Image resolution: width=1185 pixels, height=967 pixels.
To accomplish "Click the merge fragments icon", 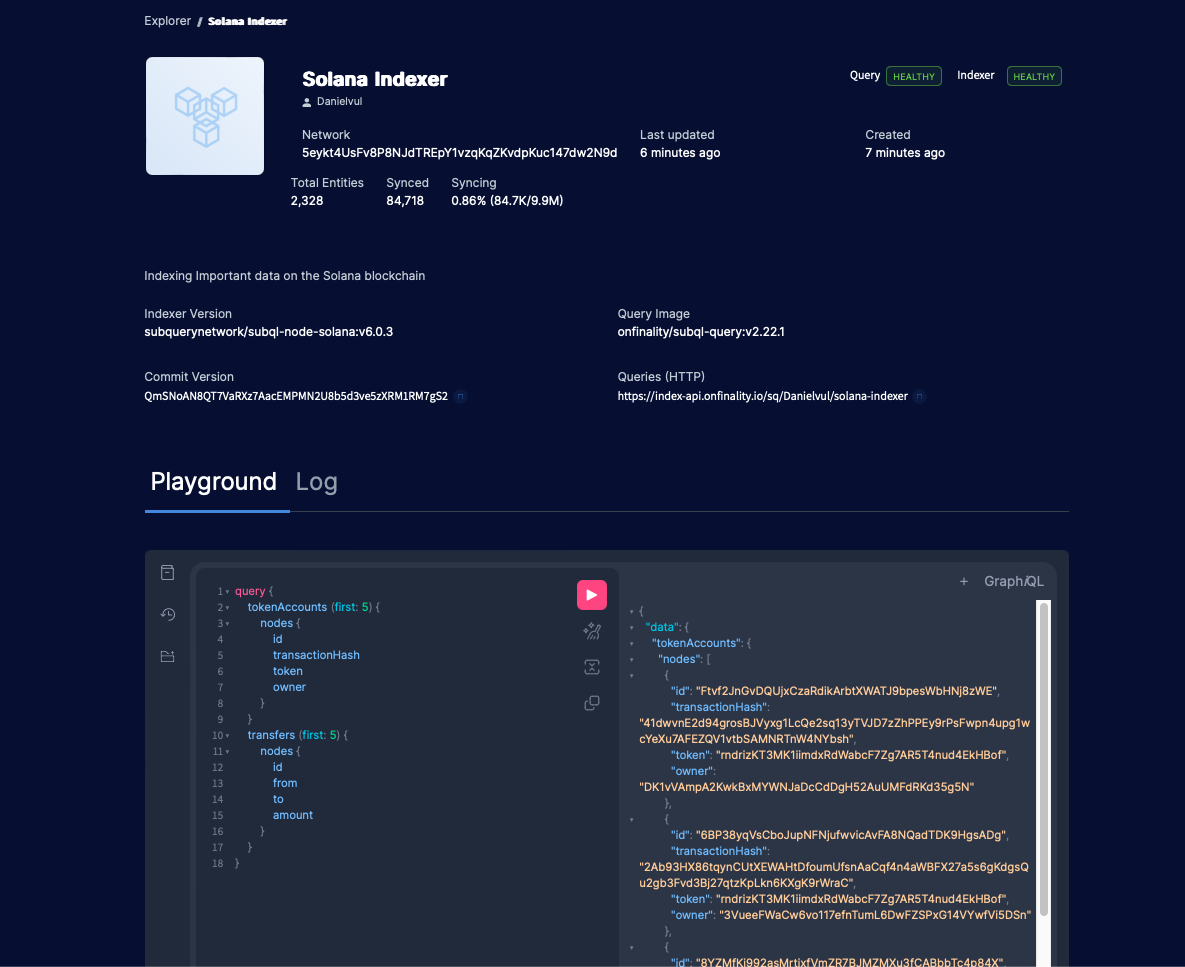I will (591, 666).
